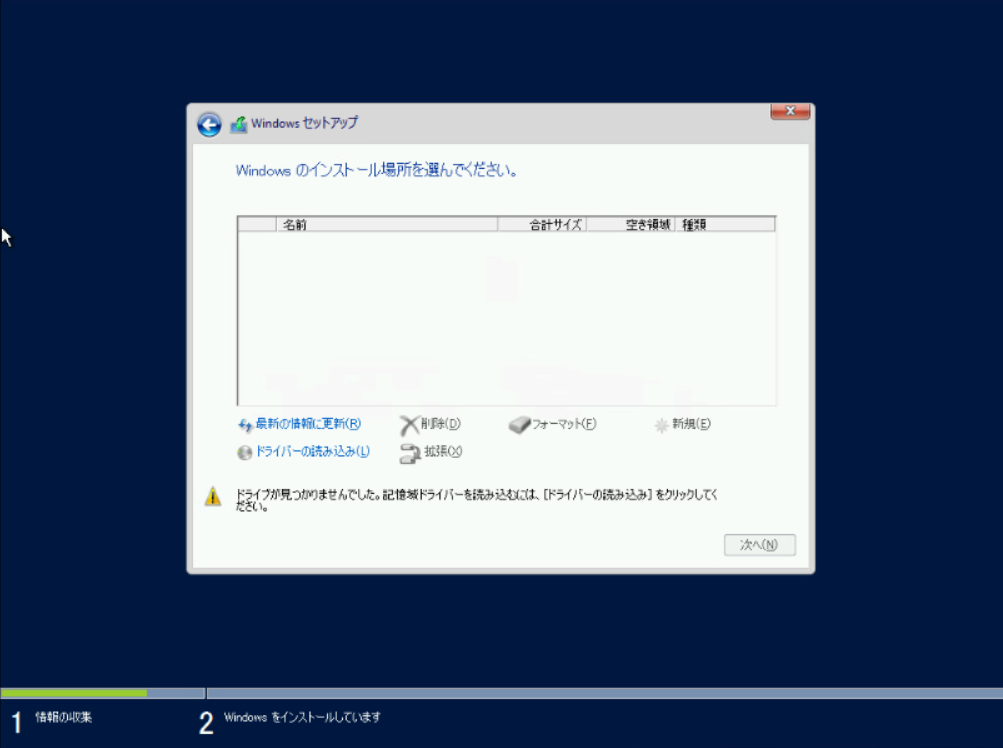Click the delete X icon
This screenshot has height=748, width=1003.
409,425
